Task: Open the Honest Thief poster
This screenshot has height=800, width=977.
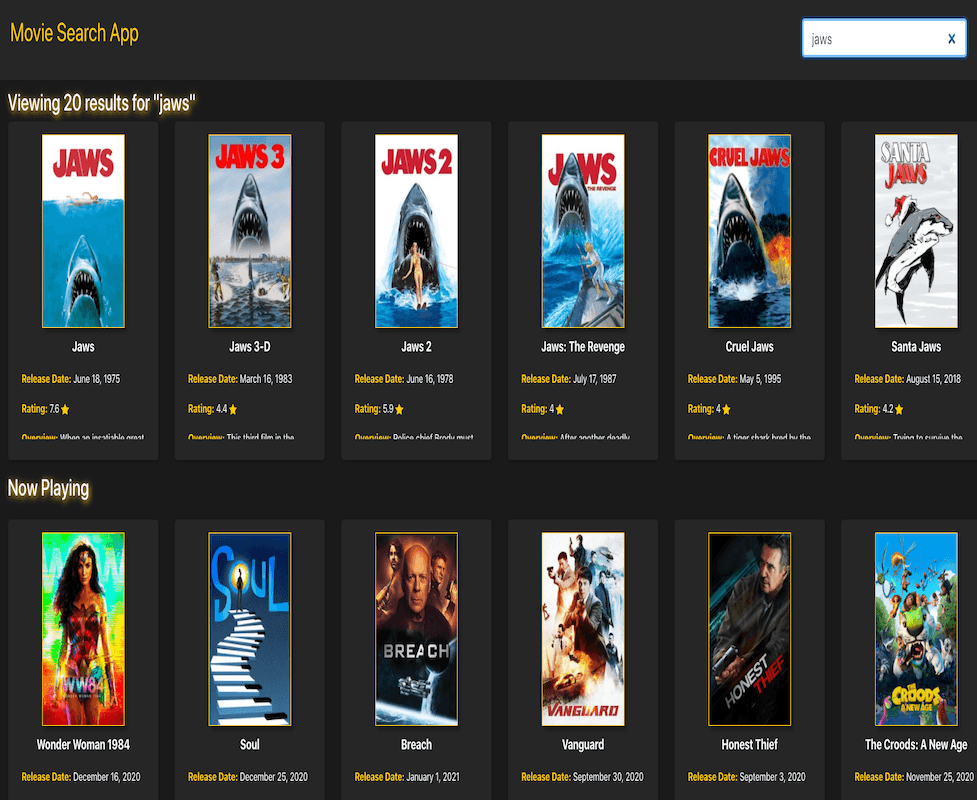Action: (x=750, y=629)
